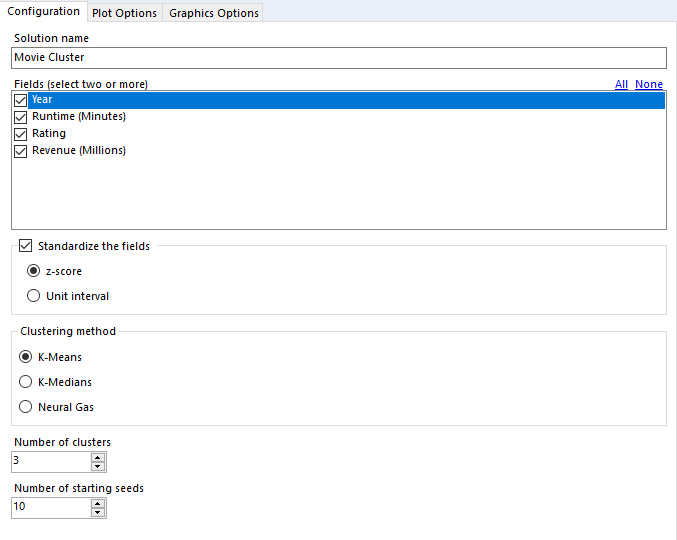677x540 pixels.
Task: Select the z-score radio button
Action: 34,271
